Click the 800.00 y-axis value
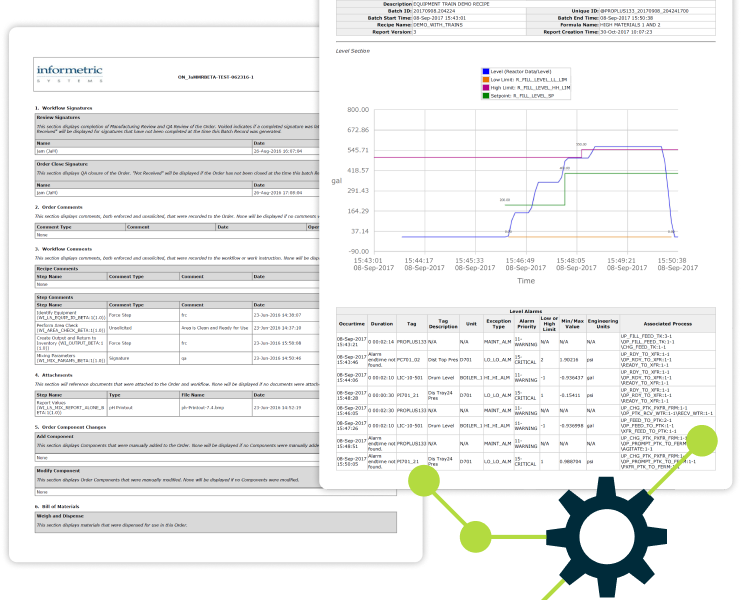Viewport: 741px width, 600px height. 358,110
